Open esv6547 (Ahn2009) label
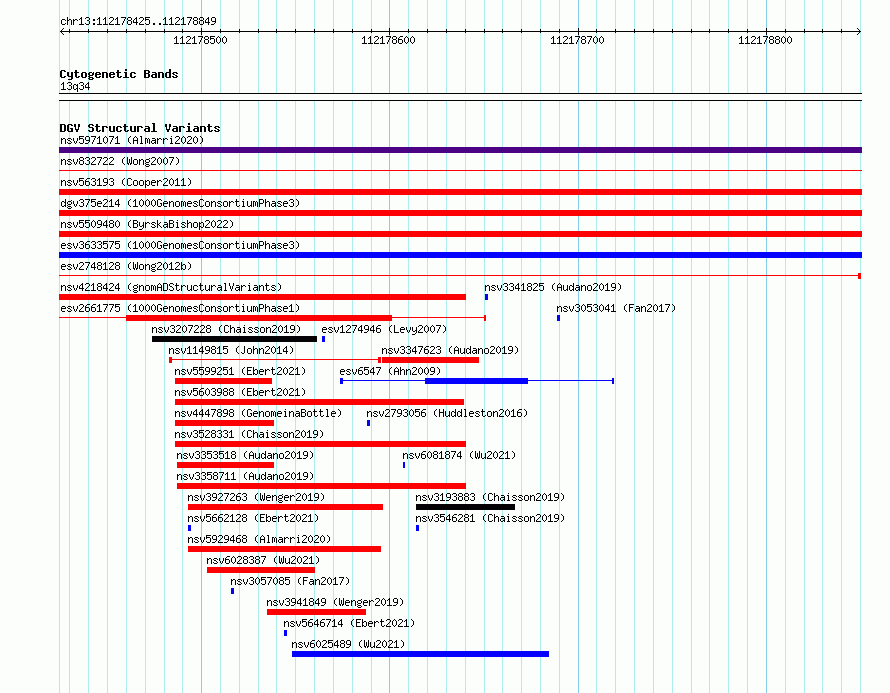 click(390, 371)
